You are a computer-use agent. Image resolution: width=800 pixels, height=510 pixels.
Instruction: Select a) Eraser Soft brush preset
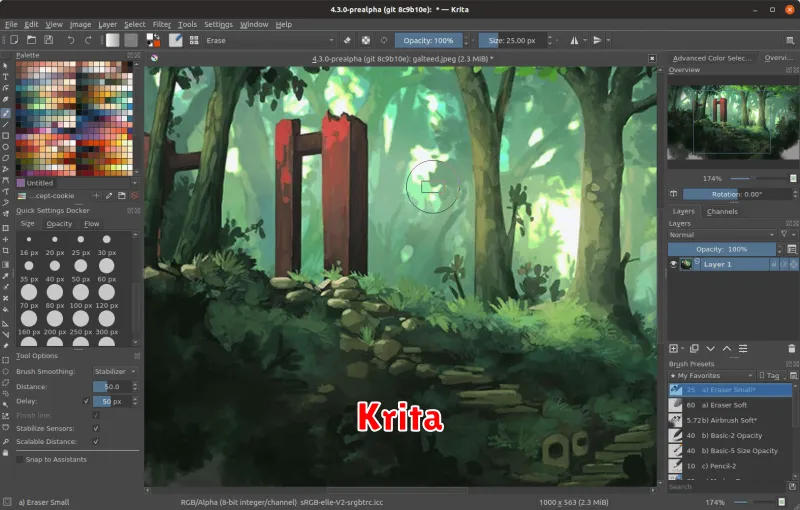coord(730,405)
